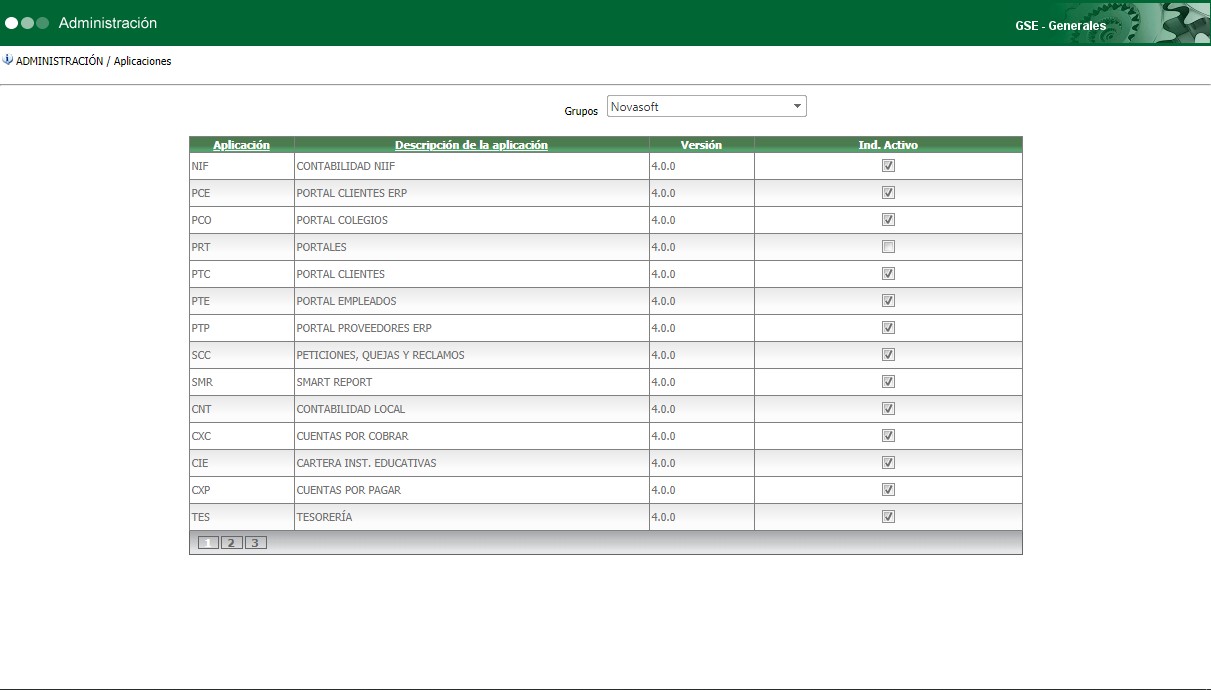Sort by Descripción de la aplicación header

471,145
